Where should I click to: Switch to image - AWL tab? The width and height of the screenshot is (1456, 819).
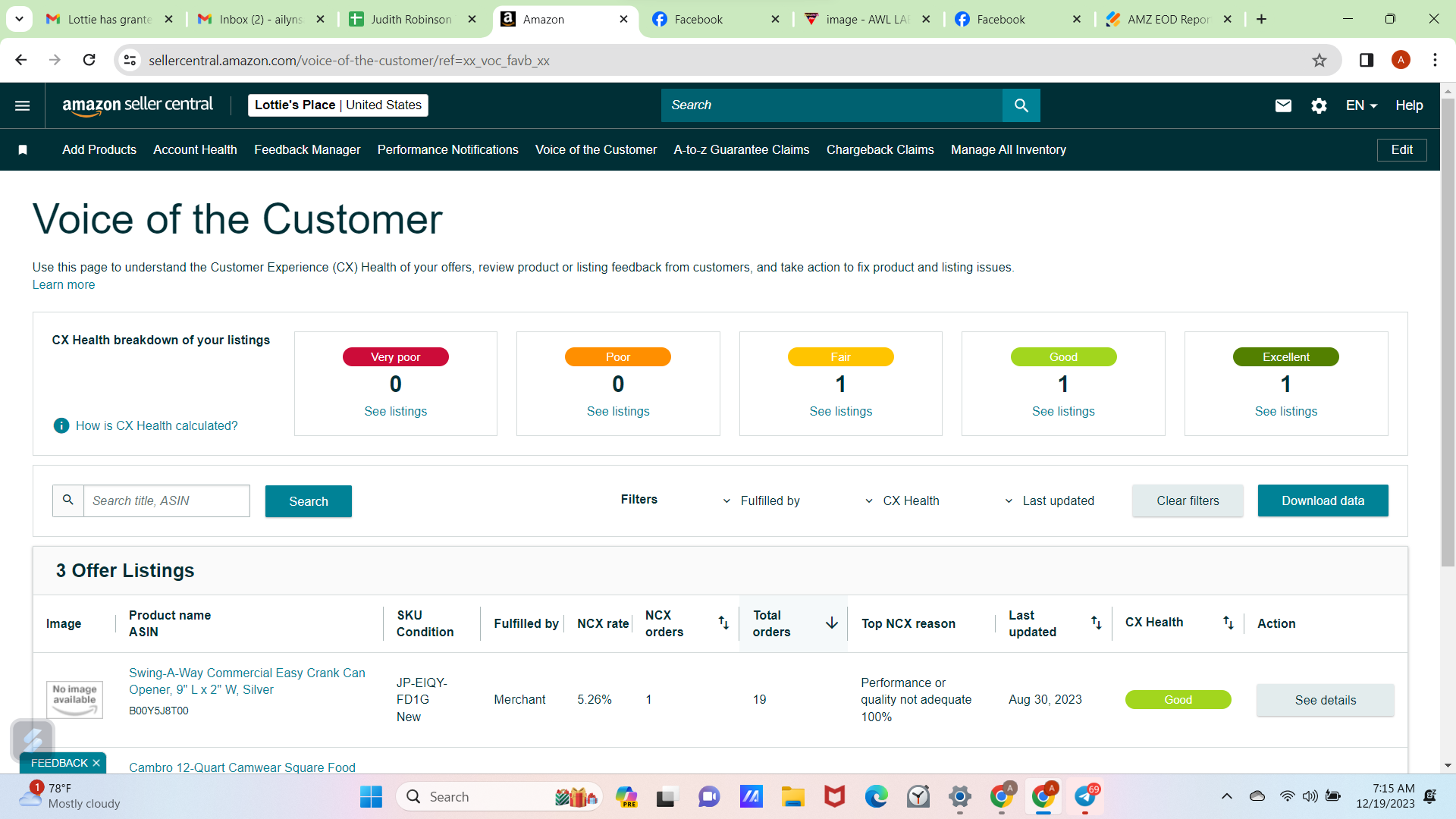tap(868, 19)
